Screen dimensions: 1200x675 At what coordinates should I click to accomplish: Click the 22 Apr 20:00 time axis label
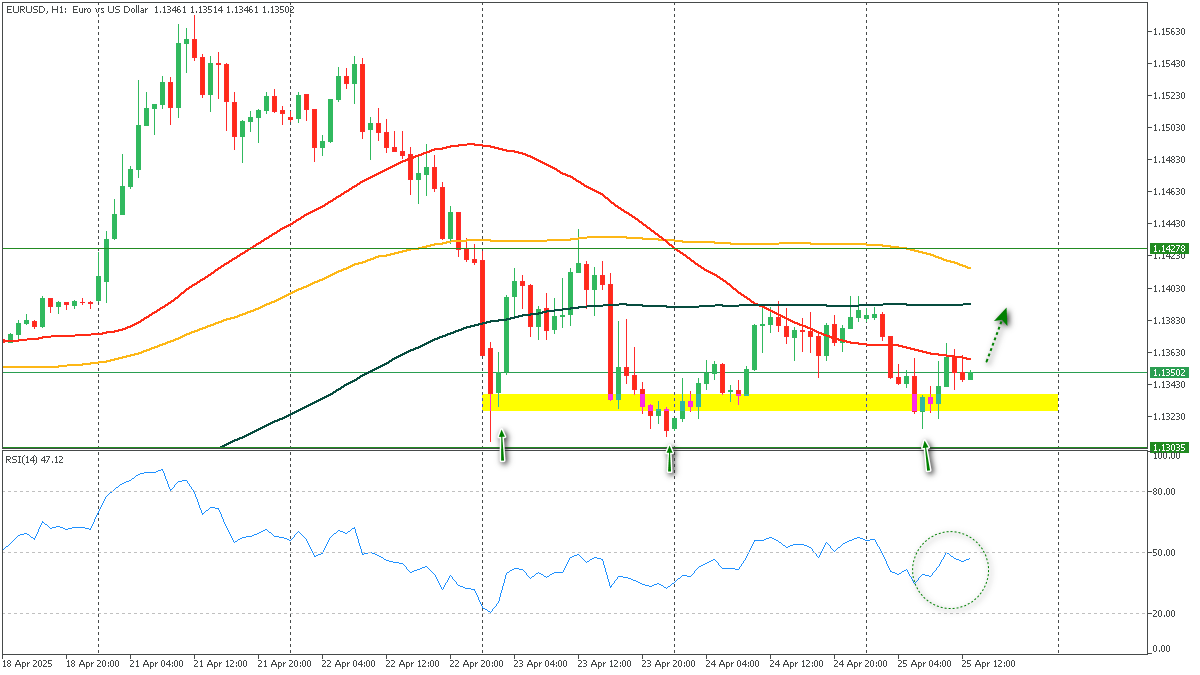tap(477, 663)
